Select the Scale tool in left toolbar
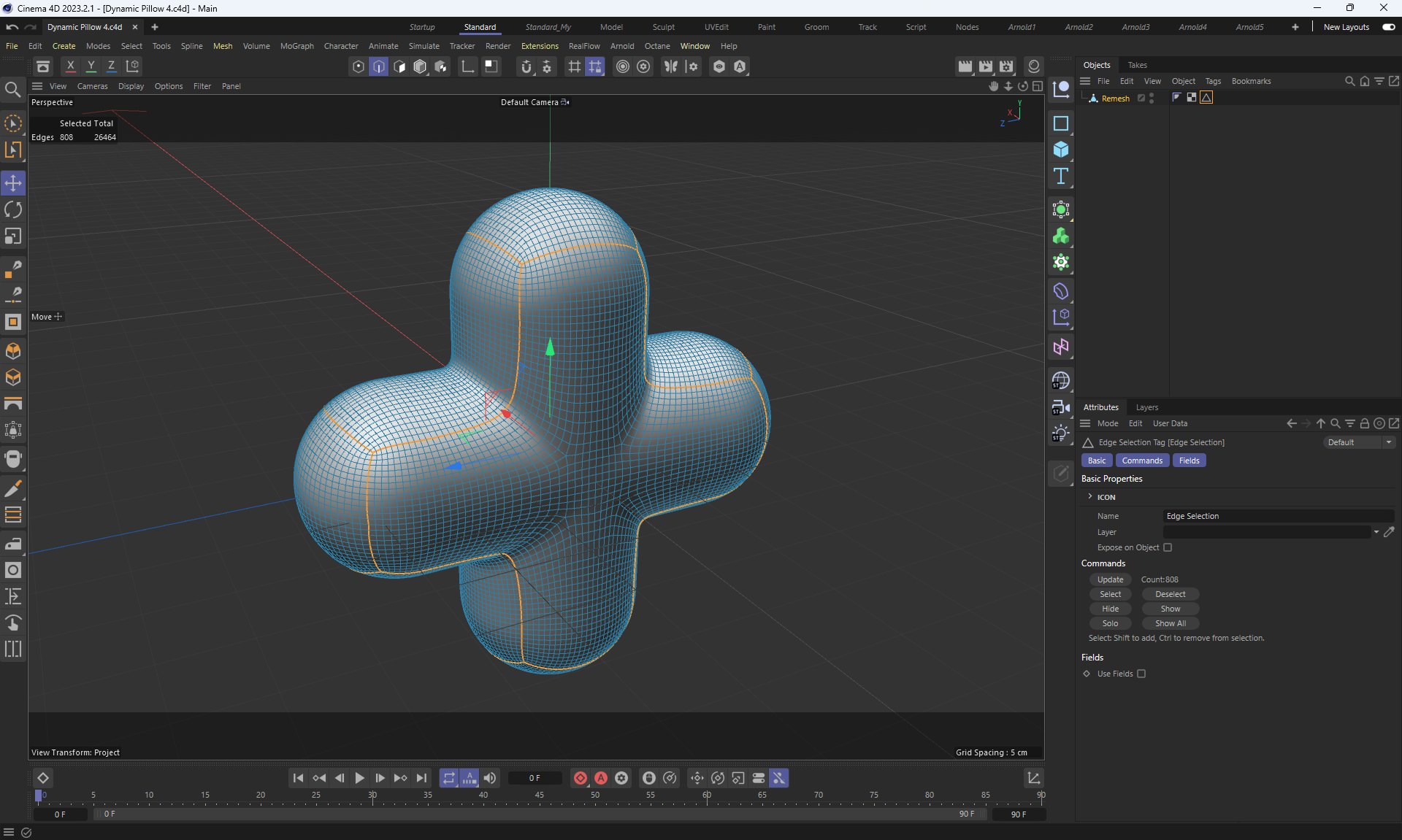Viewport: 1402px width, 840px height. tap(13, 236)
